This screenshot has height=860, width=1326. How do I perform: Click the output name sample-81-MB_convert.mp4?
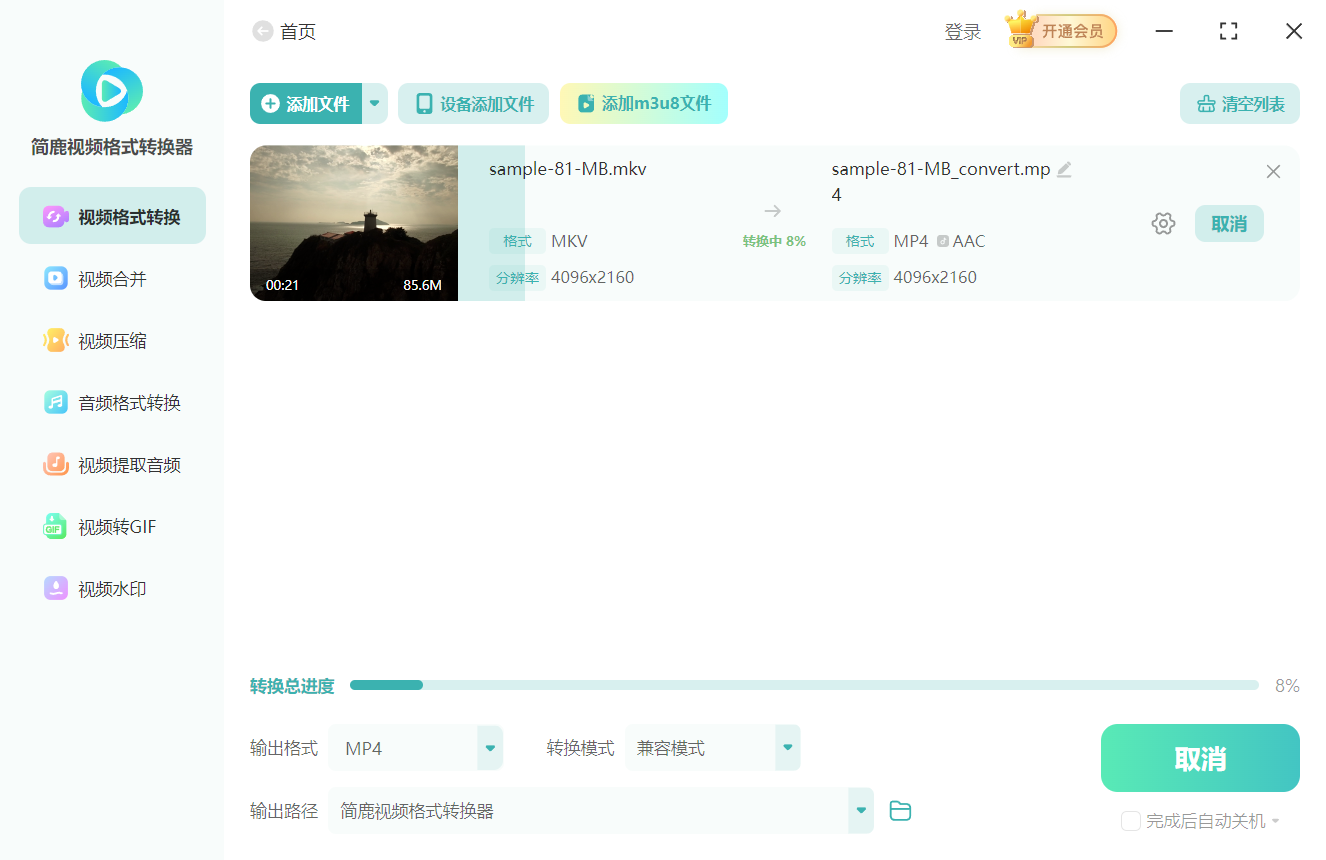941,182
